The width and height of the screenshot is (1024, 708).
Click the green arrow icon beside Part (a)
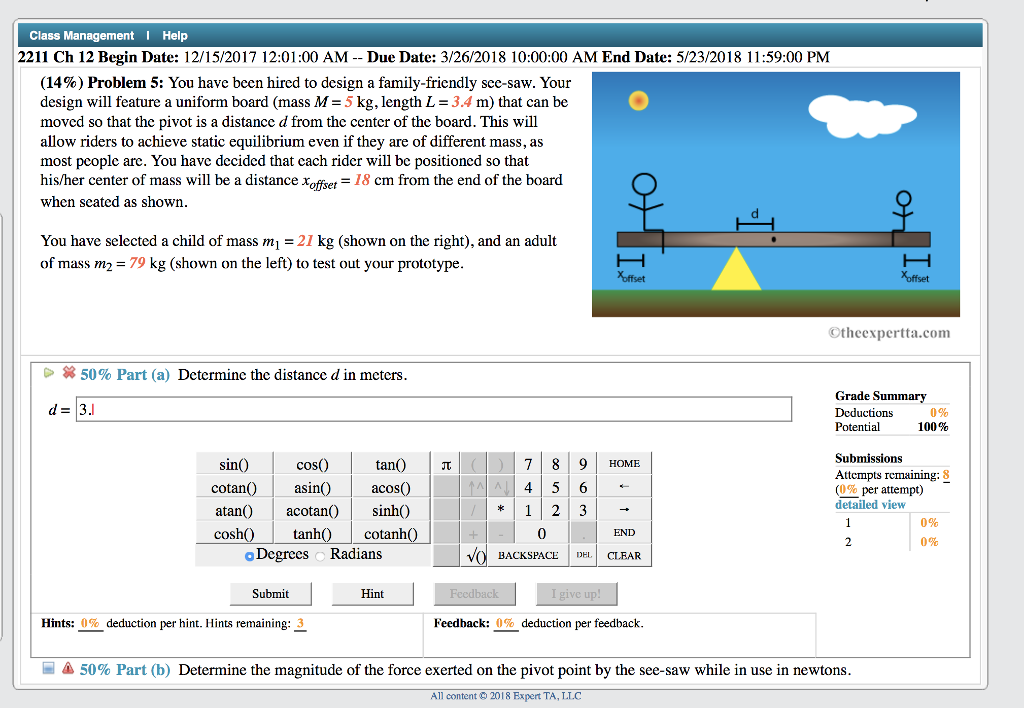(48, 374)
